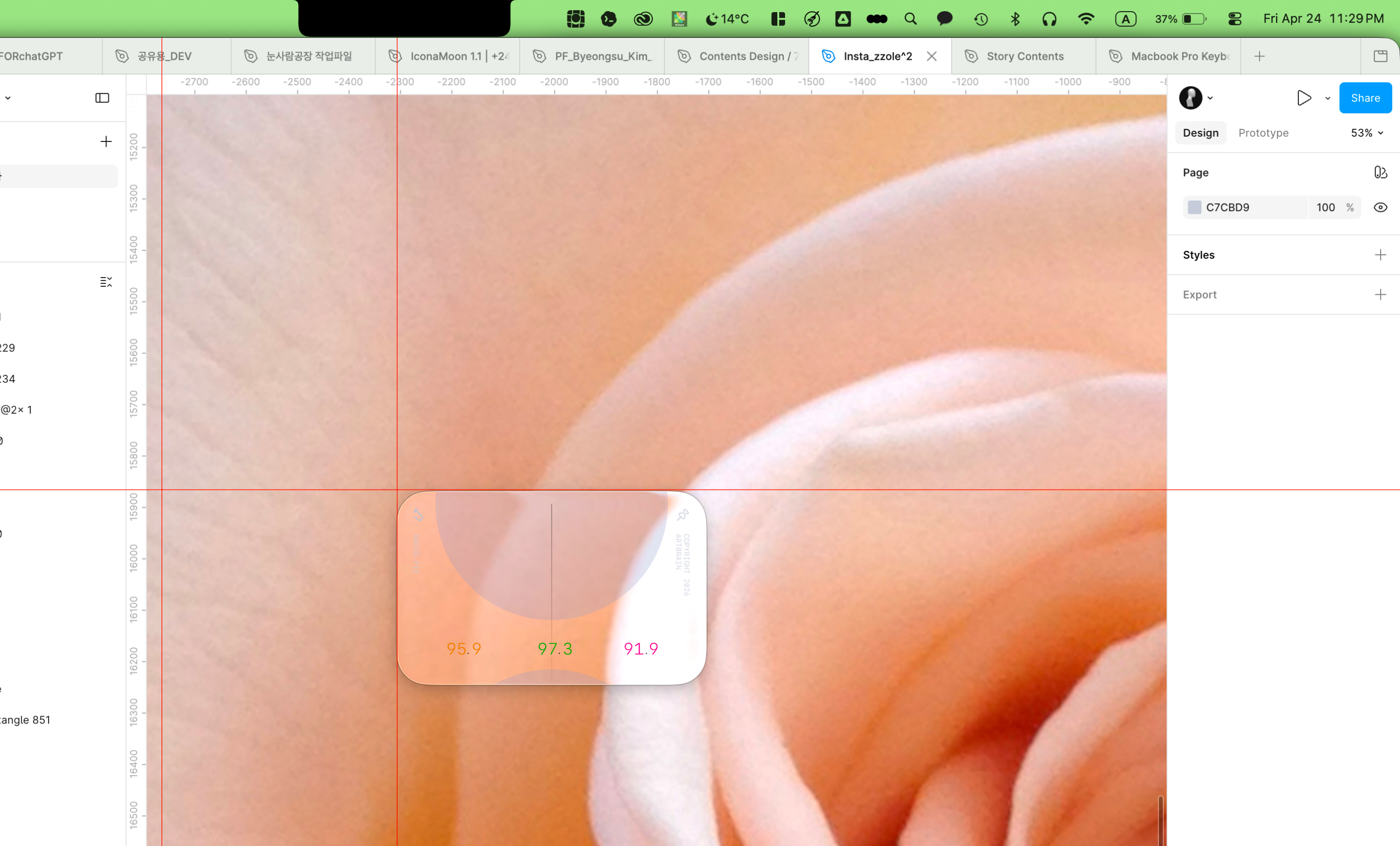1400x846 pixels.
Task: Add export setting with Export plus icon
Action: (x=1380, y=294)
